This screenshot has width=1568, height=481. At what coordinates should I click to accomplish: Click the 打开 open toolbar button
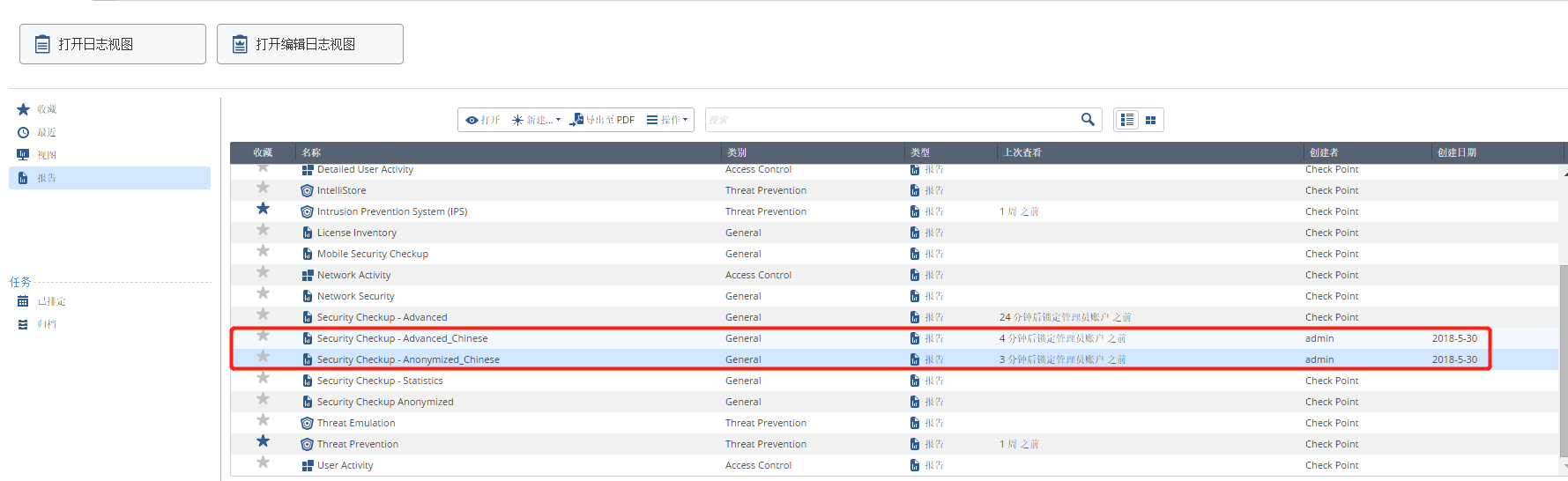(x=482, y=120)
